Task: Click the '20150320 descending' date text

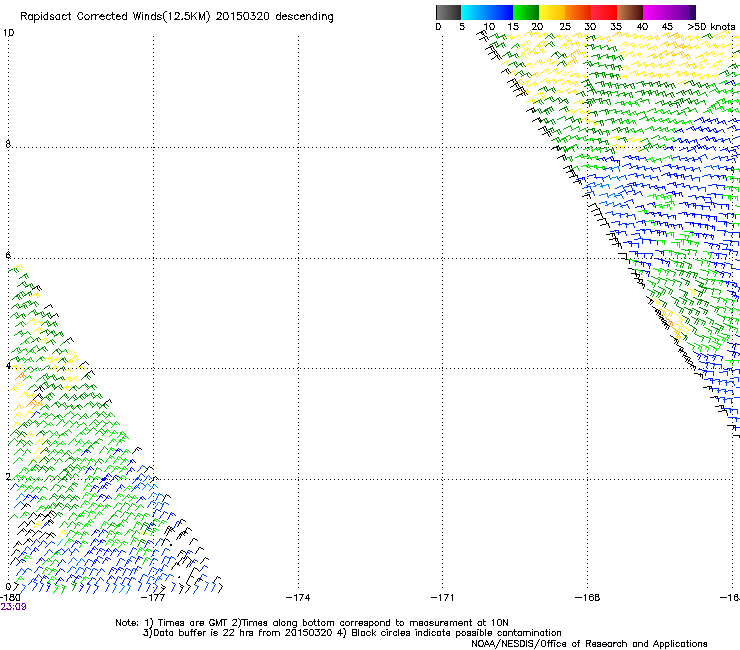Action: coord(275,17)
